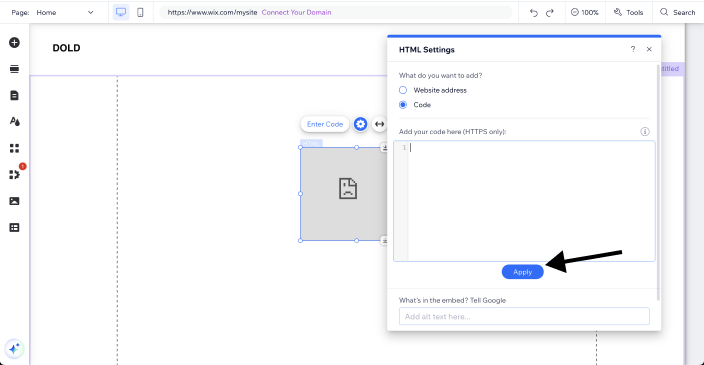Switch to mobile view icon
Viewport: 704px width, 365px height.
coord(140,13)
